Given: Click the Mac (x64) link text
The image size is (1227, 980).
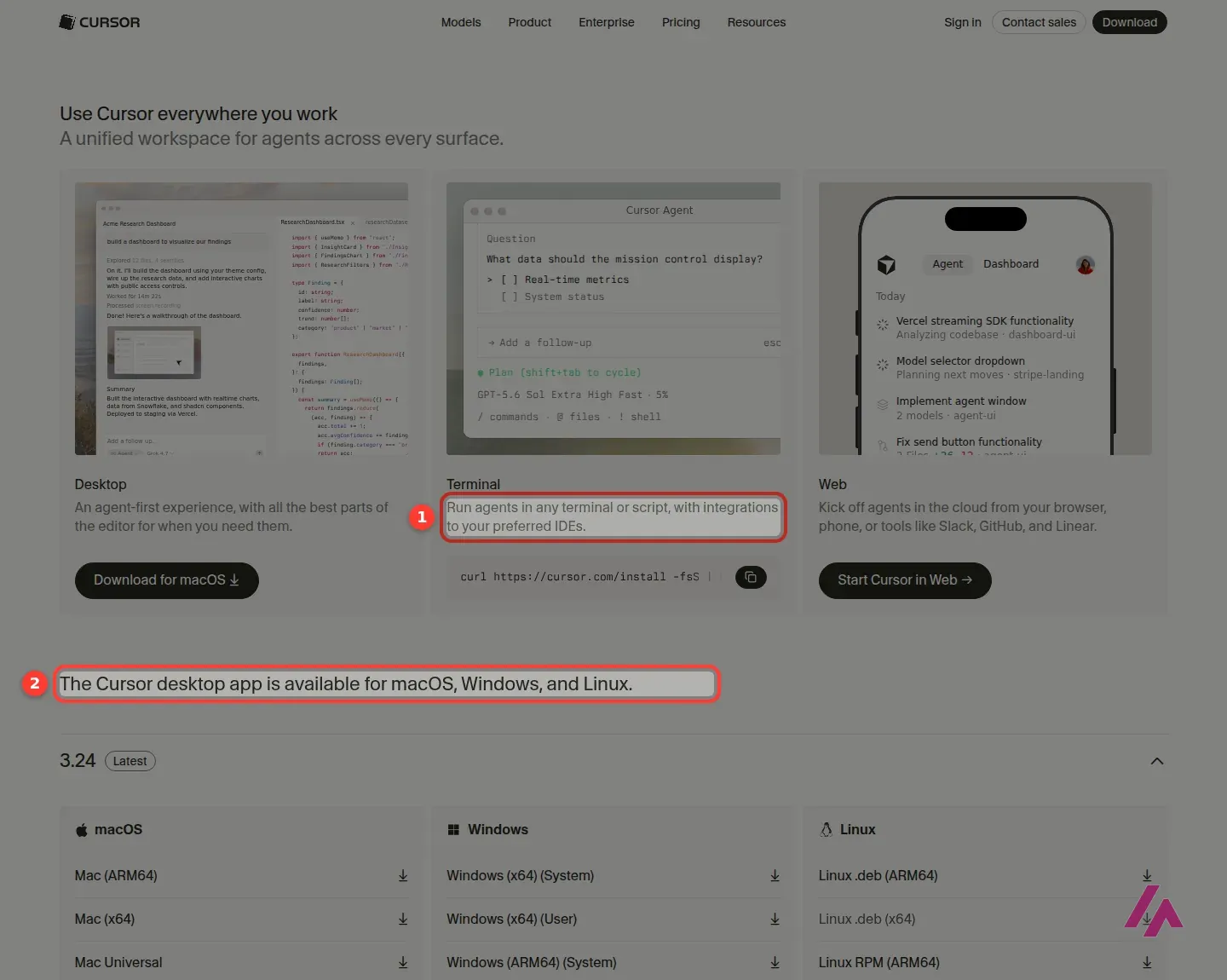Looking at the screenshot, I should point(105,919).
